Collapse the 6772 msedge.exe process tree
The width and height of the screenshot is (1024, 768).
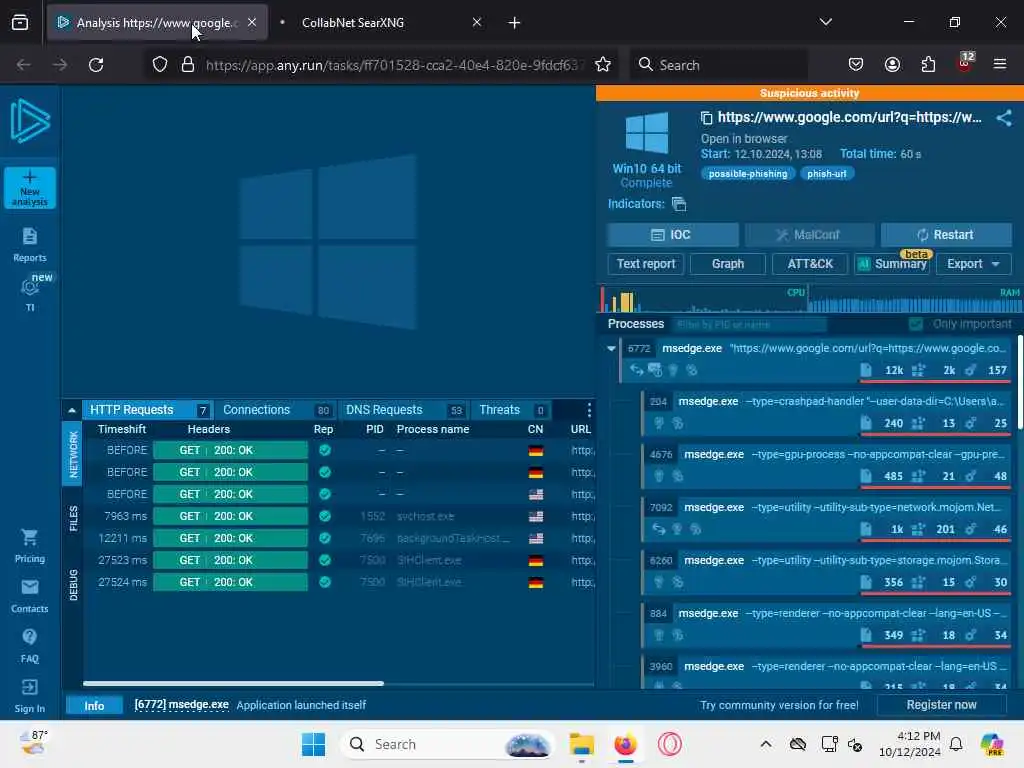coord(611,349)
